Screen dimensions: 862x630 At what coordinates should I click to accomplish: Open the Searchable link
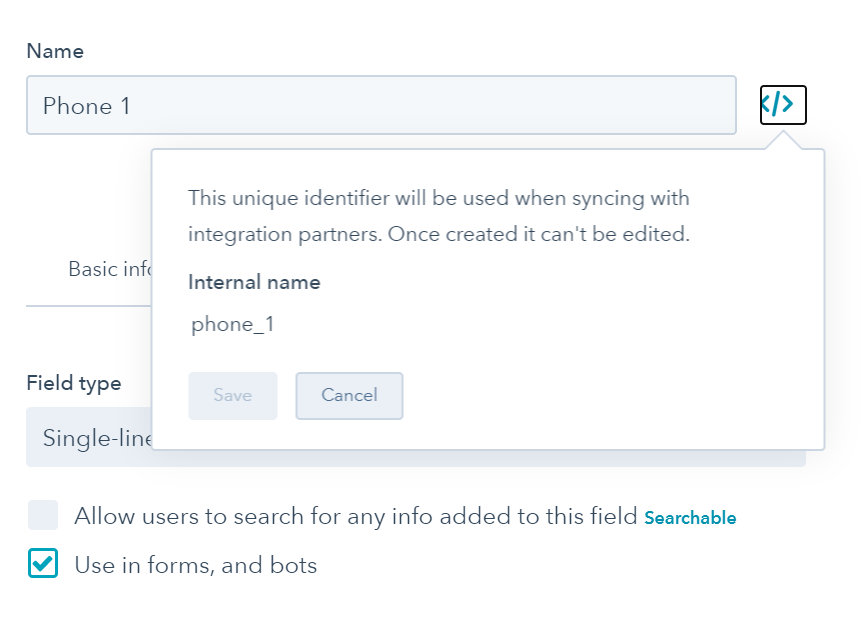point(690,518)
